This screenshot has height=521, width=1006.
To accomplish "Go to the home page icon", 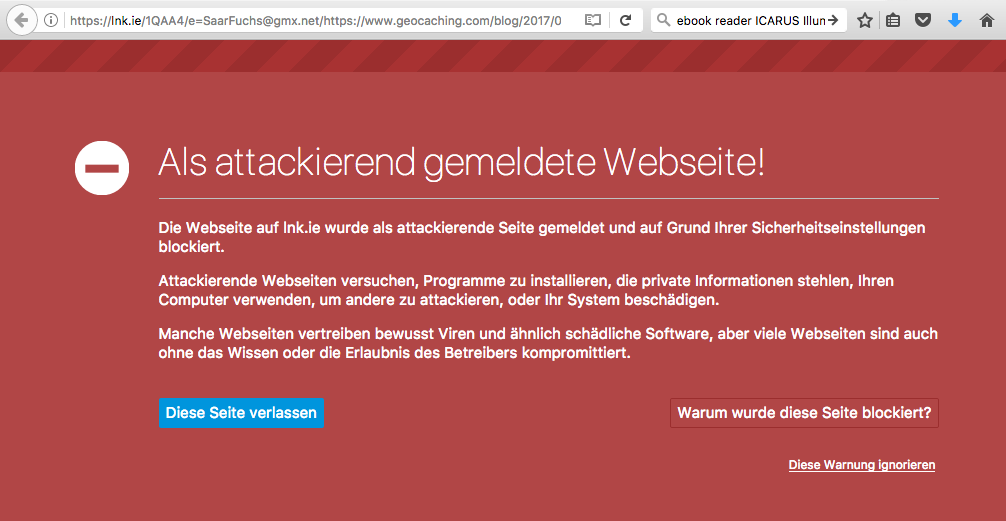I will 987,21.
